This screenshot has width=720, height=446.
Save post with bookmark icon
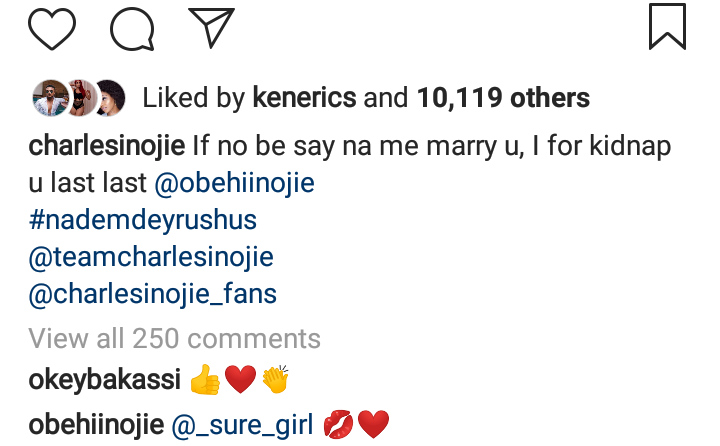(667, 27)
